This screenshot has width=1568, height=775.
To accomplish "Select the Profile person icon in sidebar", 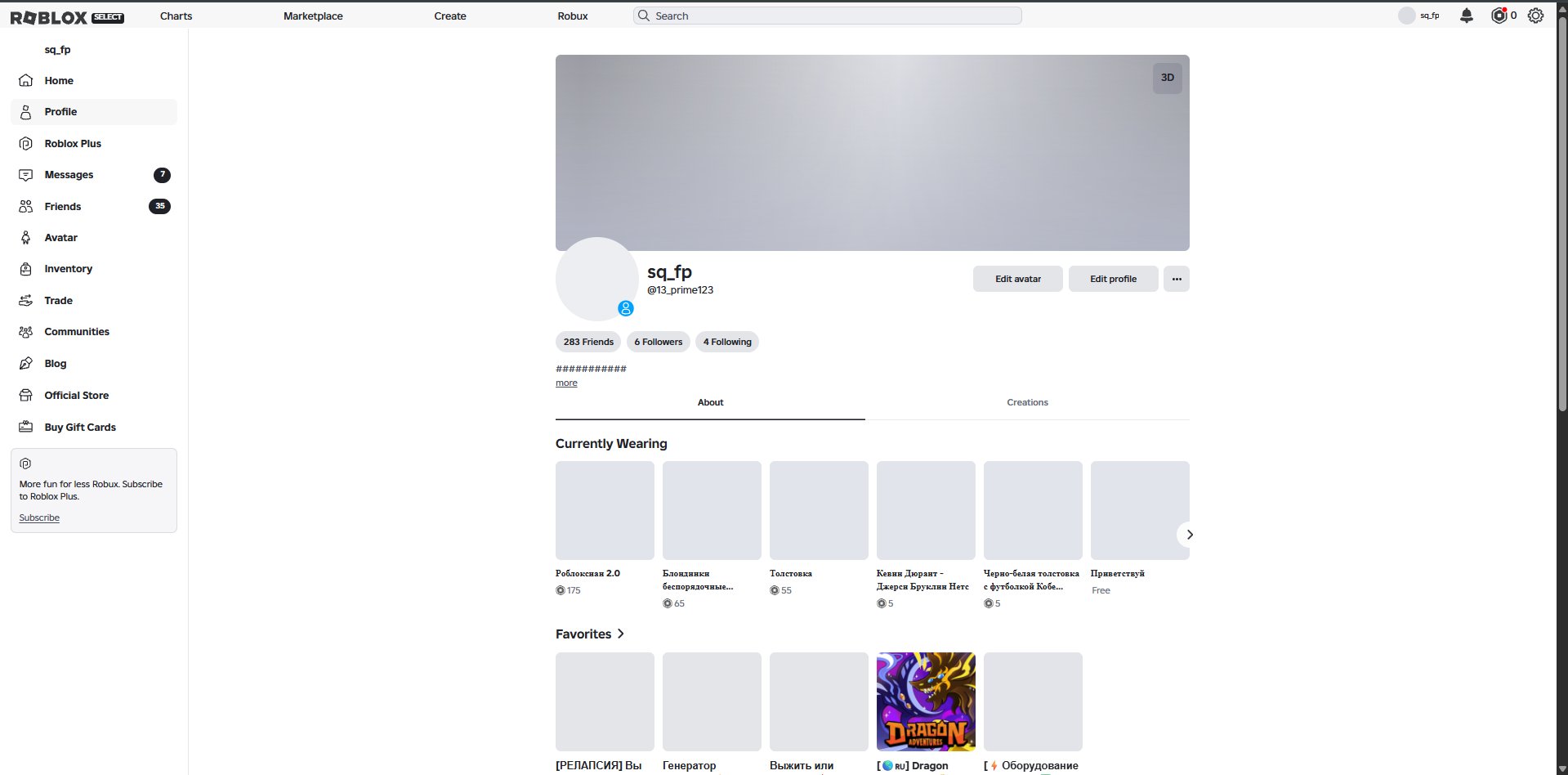I will [x=26, y=112].
